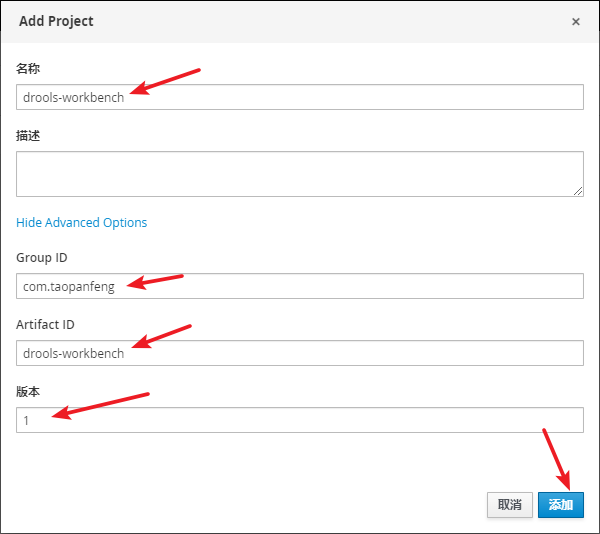Click the red arrow pointing at 添加
Image resolution: width=600 pixels, height=534 pixels.
coord(557,459)
